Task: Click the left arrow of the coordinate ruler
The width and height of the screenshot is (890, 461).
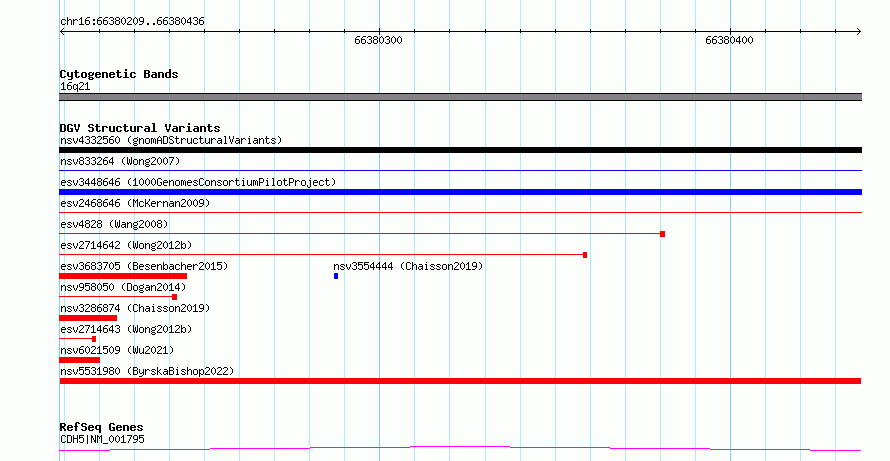Action: click(62, 32)
